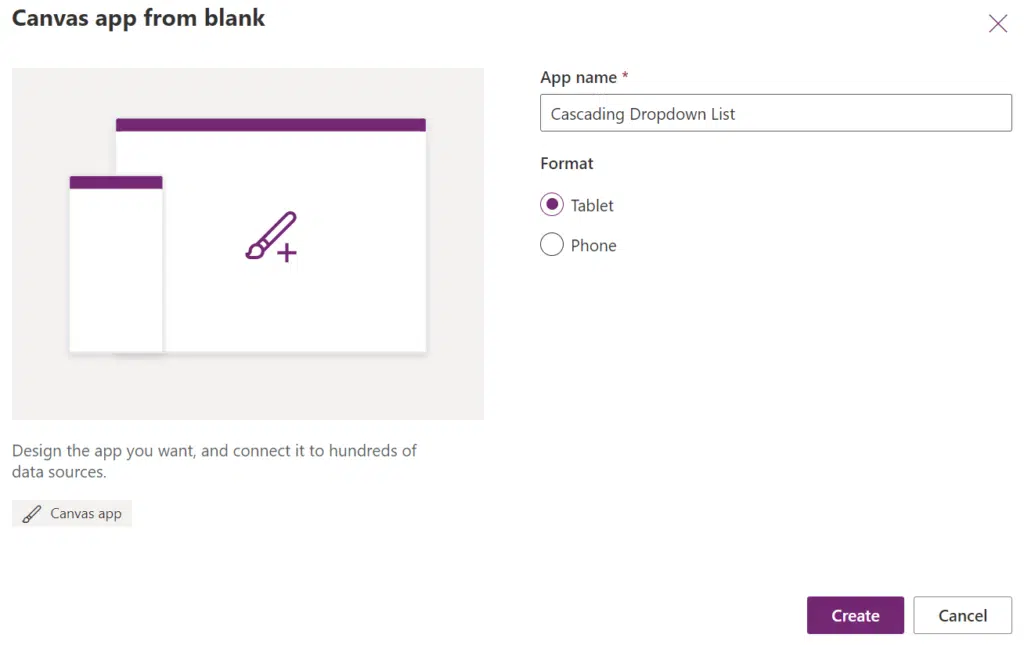The height and width of the screenshot is (645, 1024).
Task: Click the pencil icon beside Canvas app
Action: tap(31, 514)
